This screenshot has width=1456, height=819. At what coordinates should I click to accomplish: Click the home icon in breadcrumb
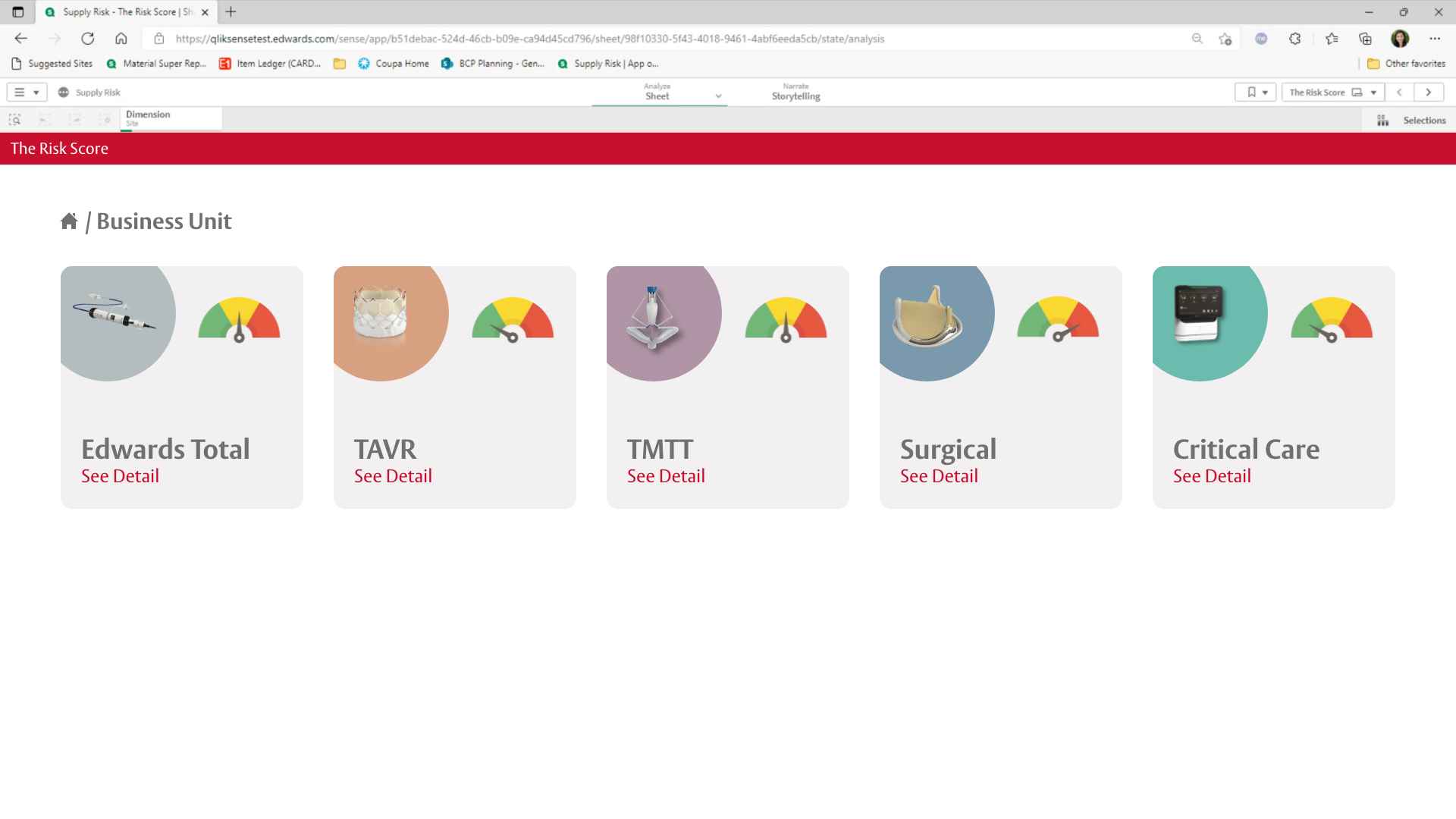coord(69,221)
